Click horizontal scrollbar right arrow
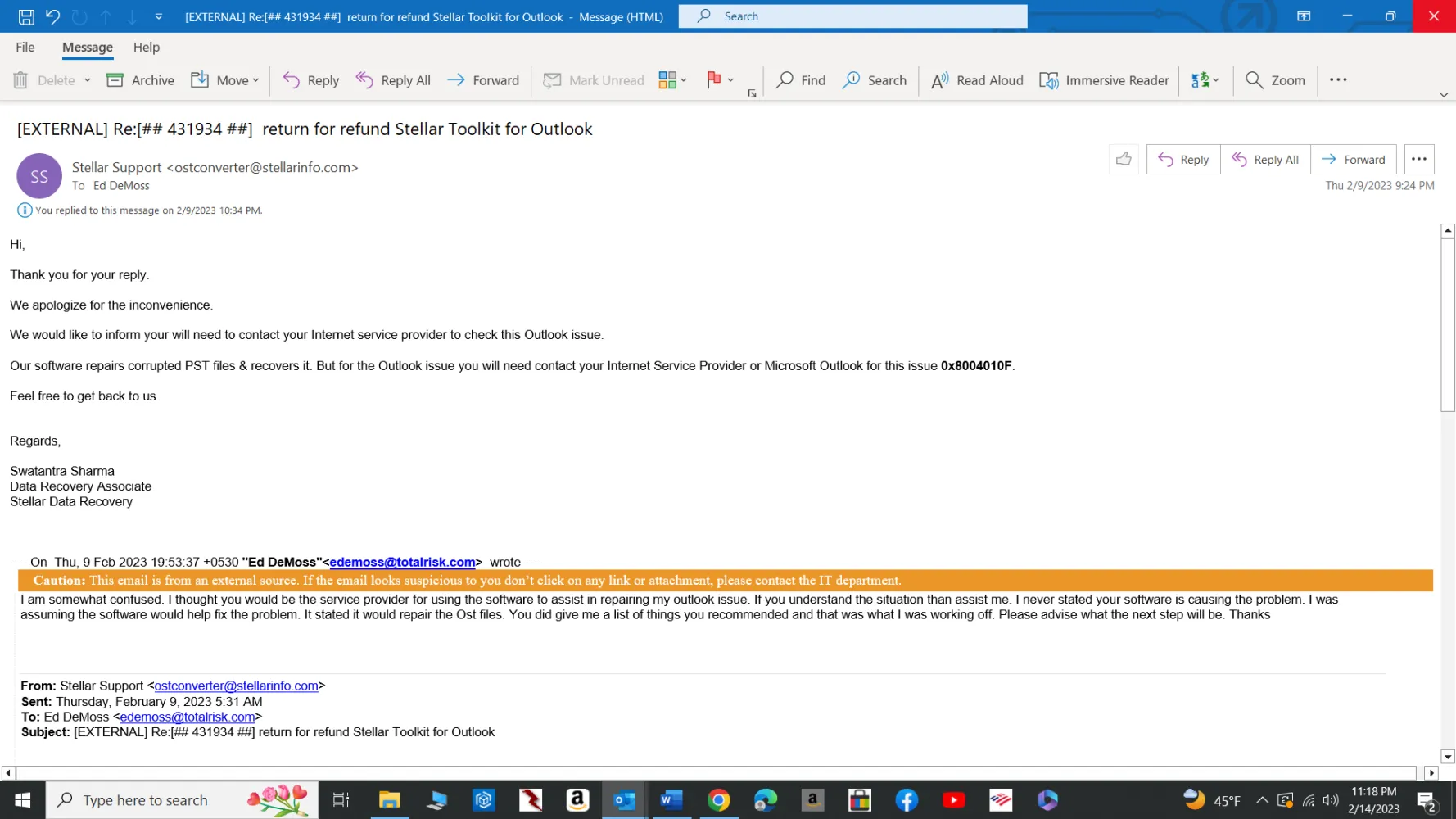 (x=1431, y=773)
